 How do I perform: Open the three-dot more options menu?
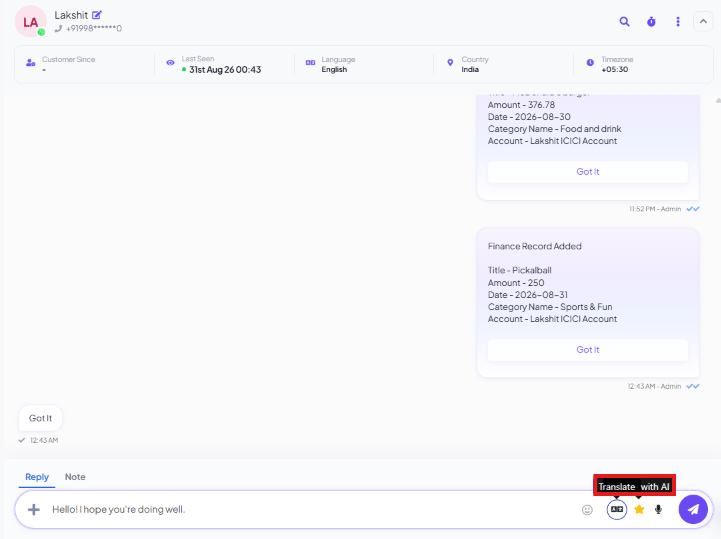(678, 22)
